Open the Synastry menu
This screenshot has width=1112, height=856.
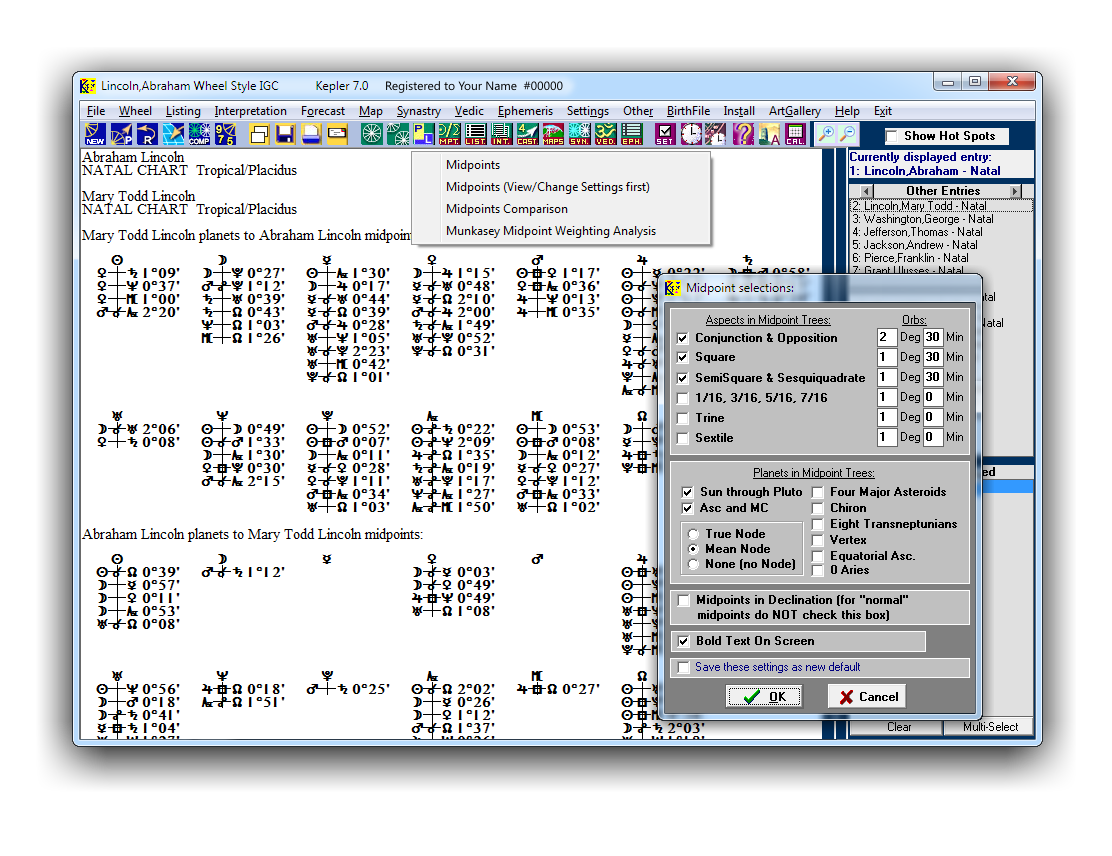[418, 111]
